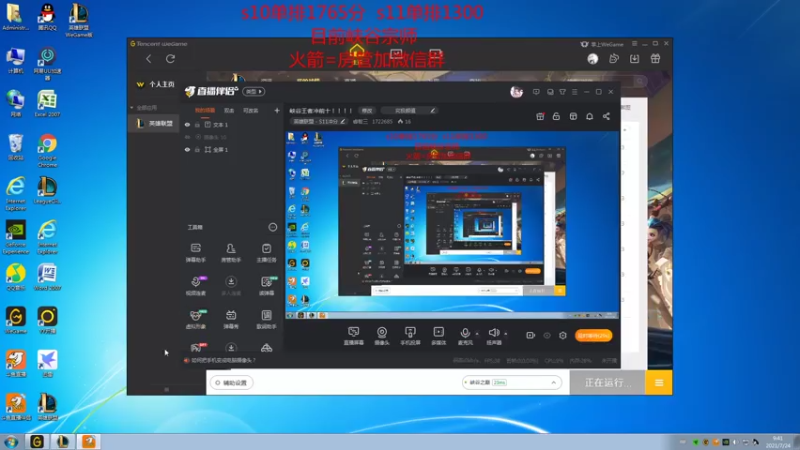
Task: Open the 歌词助手 tool
Action: point(266,319)
